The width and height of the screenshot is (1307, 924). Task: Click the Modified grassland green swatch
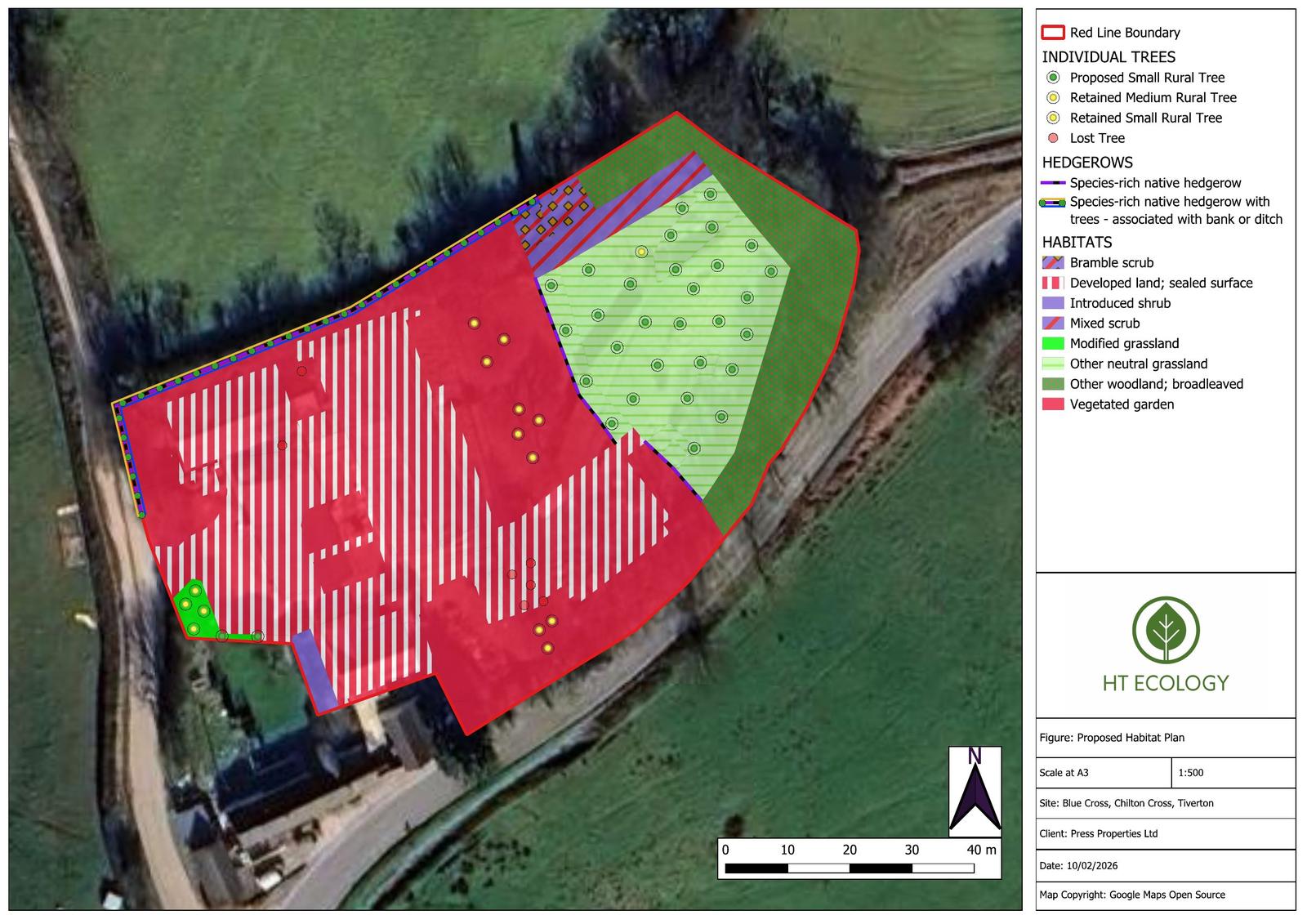(x=1053, y=344)
